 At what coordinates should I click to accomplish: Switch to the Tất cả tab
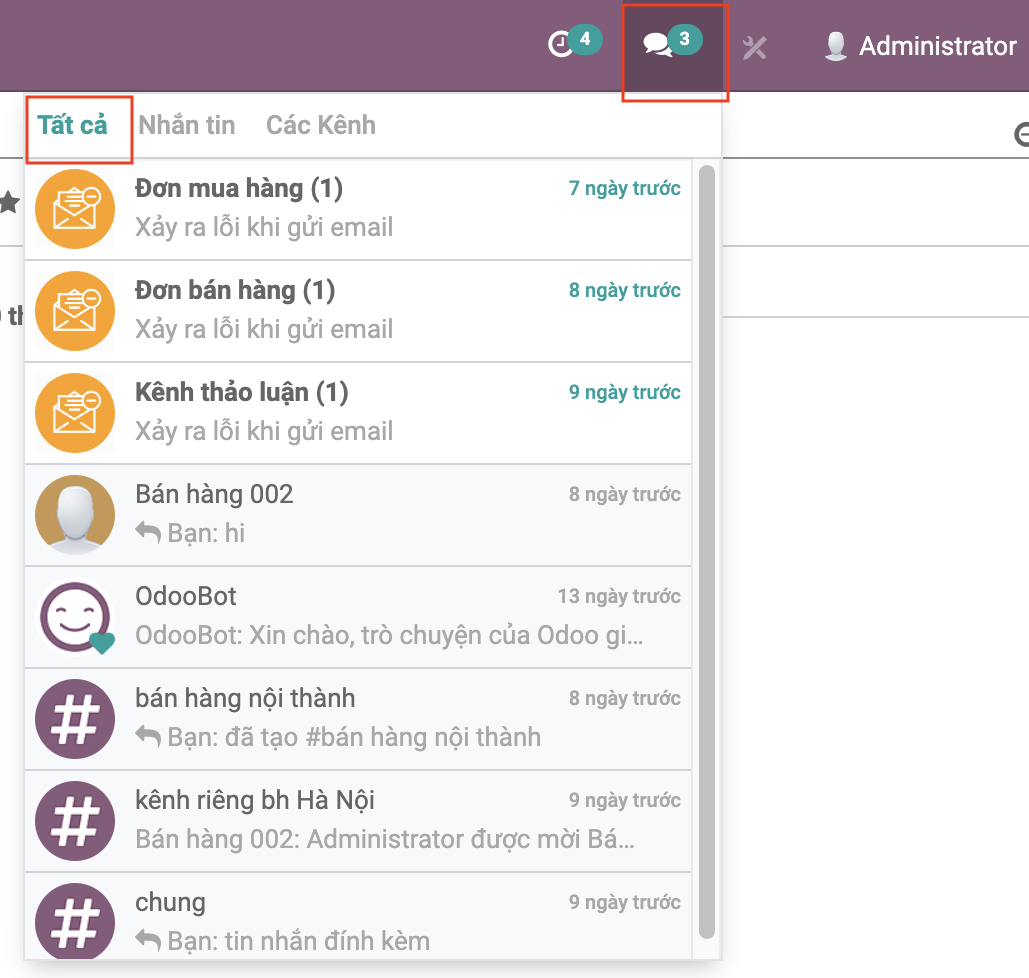click(72, 125)
